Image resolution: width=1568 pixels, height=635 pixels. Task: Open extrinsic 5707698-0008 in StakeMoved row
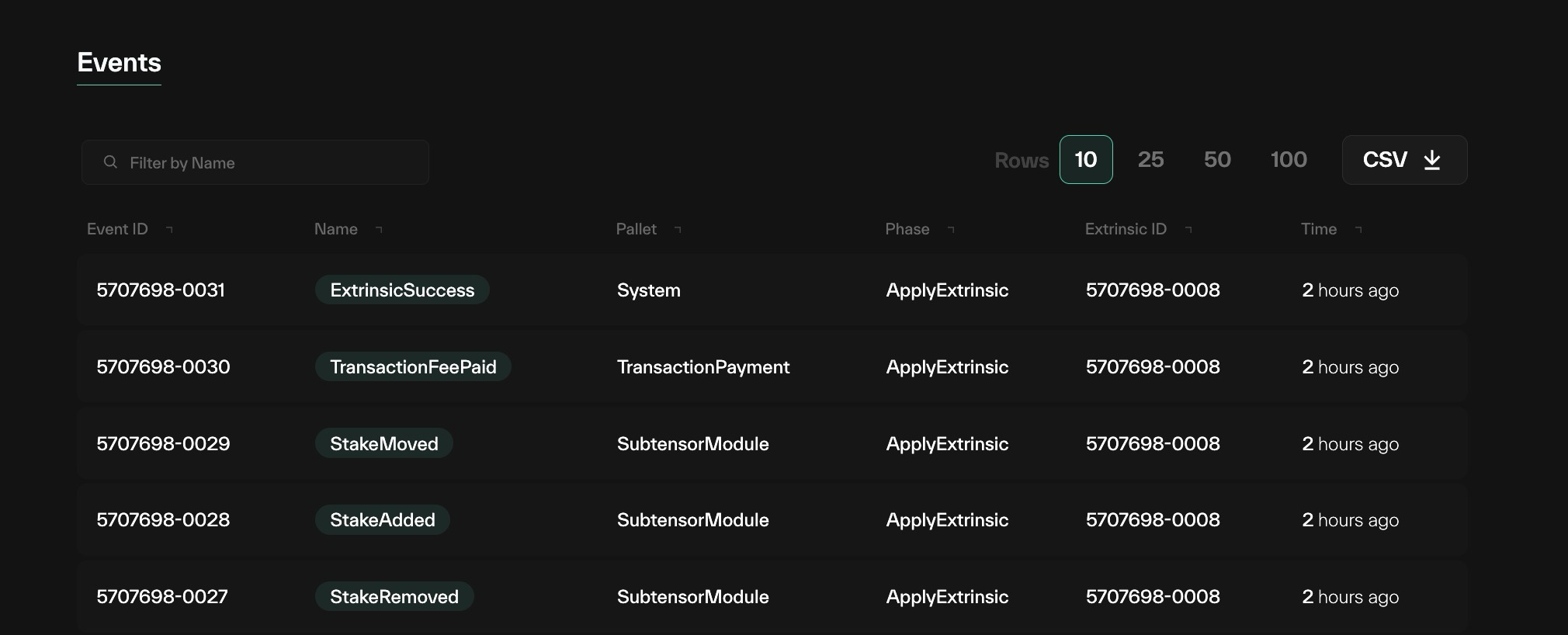click(1153, 444)
